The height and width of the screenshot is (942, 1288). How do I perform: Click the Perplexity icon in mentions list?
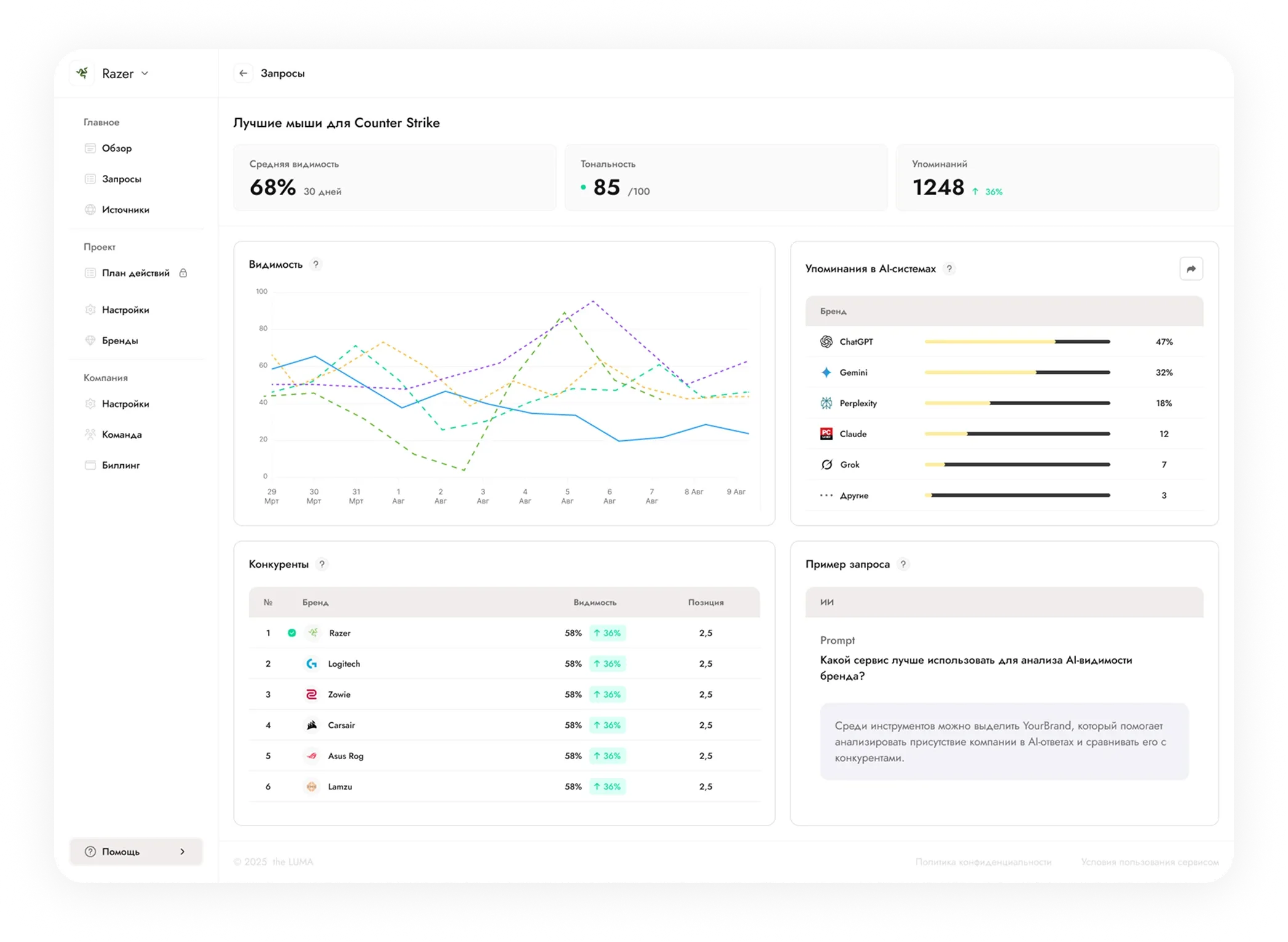(x=826, y=403)
